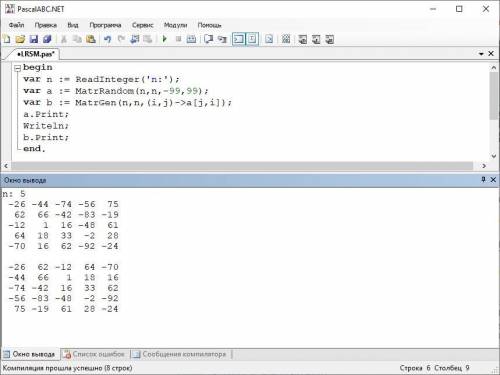The height and width of the screenshot is (375, 500).
Task: Click the end. keyword in the editor
Action: click(x=34, y=149)
